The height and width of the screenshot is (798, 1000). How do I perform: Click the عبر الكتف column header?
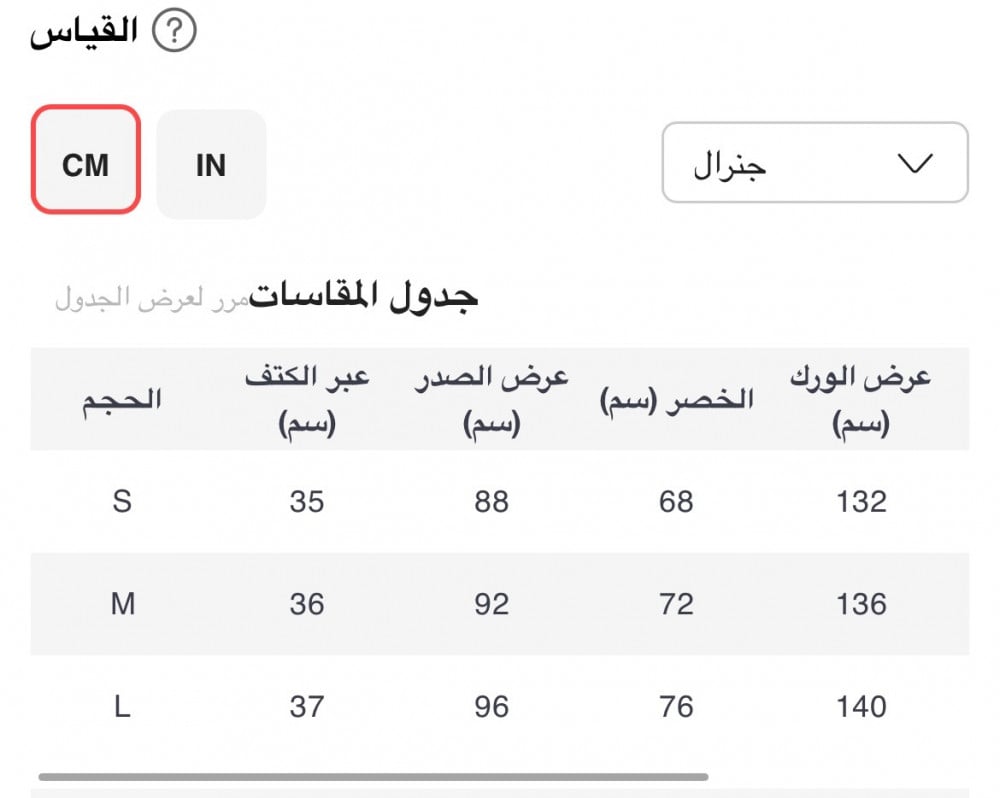(307, 400)
